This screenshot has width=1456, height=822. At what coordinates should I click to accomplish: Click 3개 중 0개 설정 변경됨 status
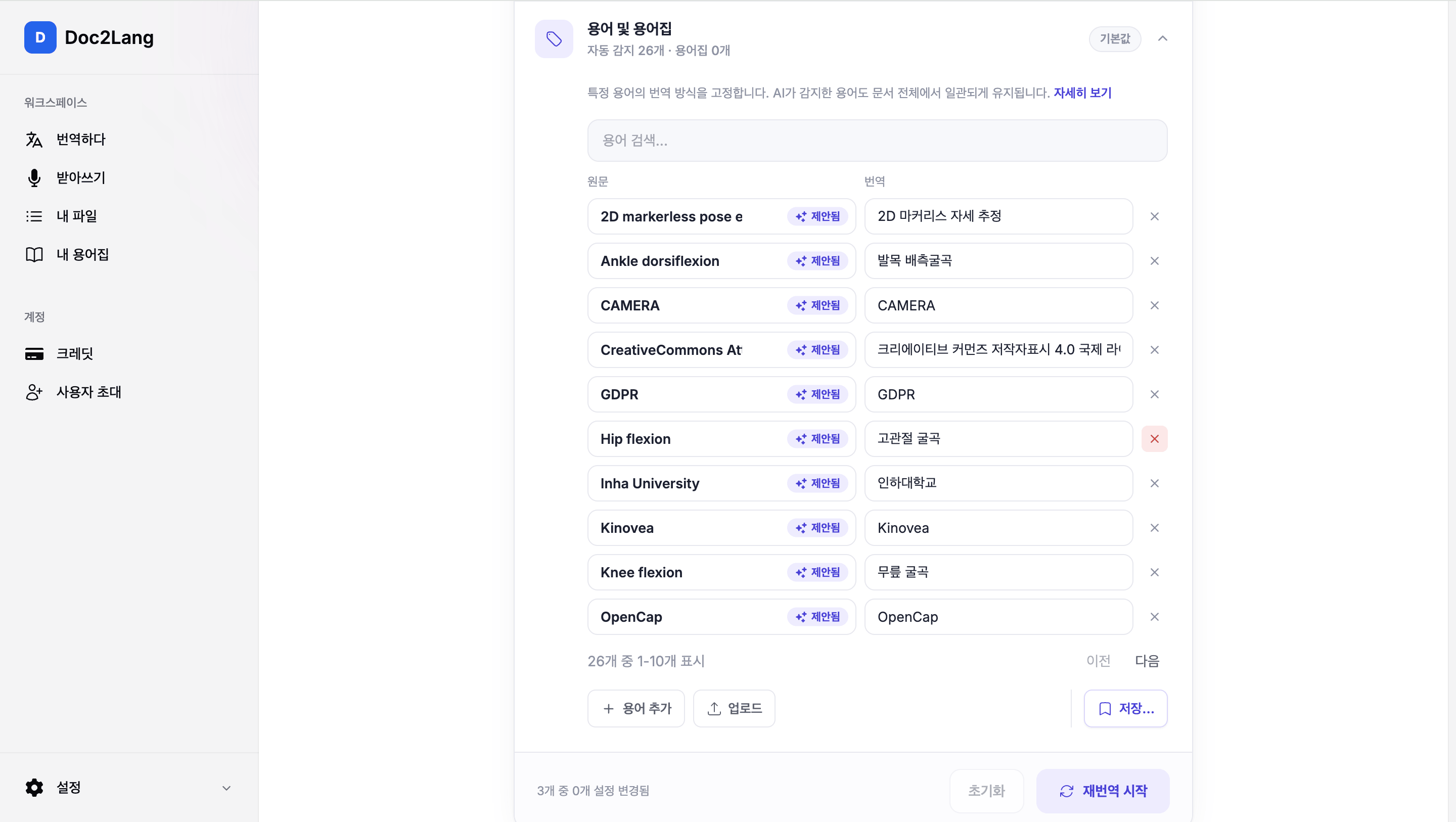pos(593,791)
